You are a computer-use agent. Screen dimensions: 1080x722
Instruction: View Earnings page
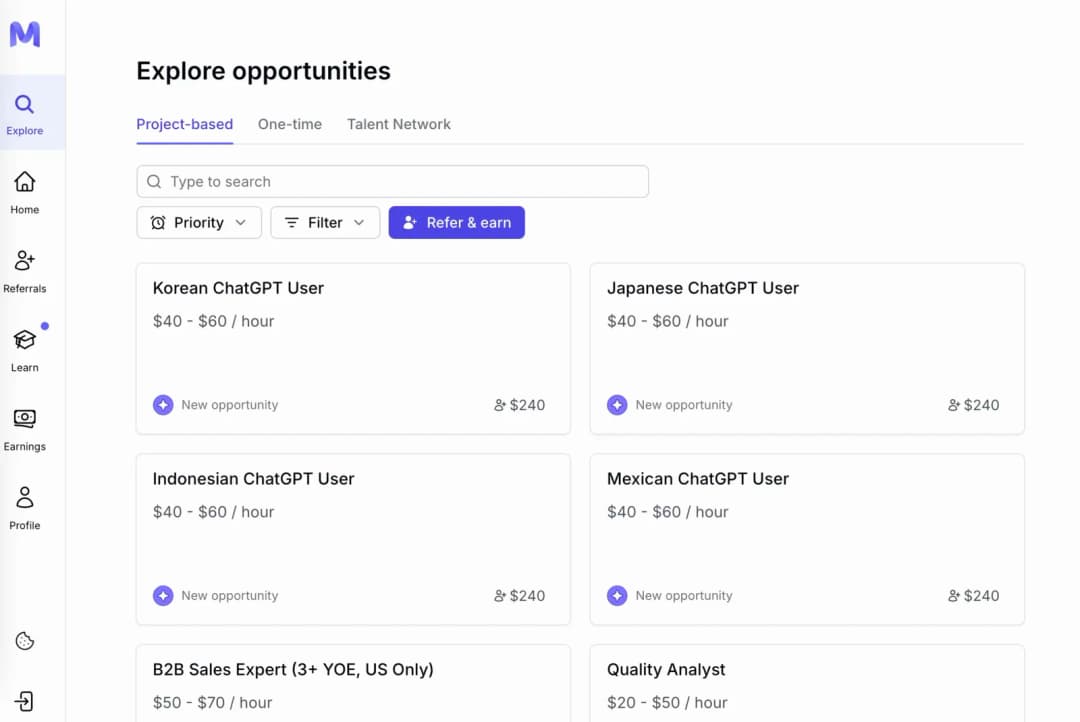point(25,430)
